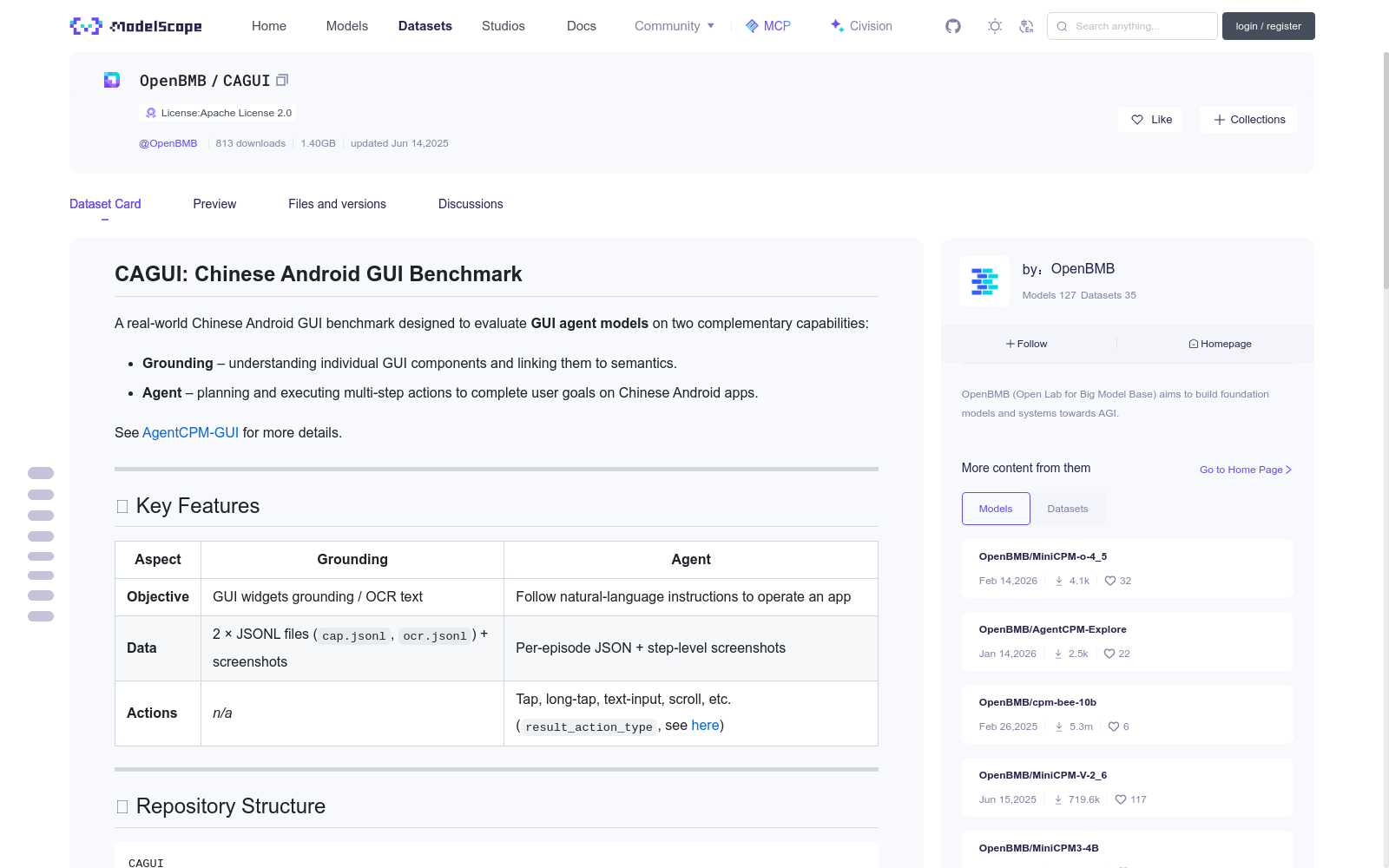Open the GitHub repository icon

tap(953, 26)
